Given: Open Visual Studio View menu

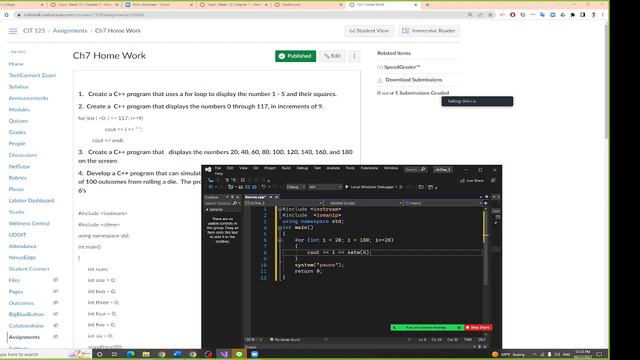Looking at the screenshot, I should (x=243, y=168).
